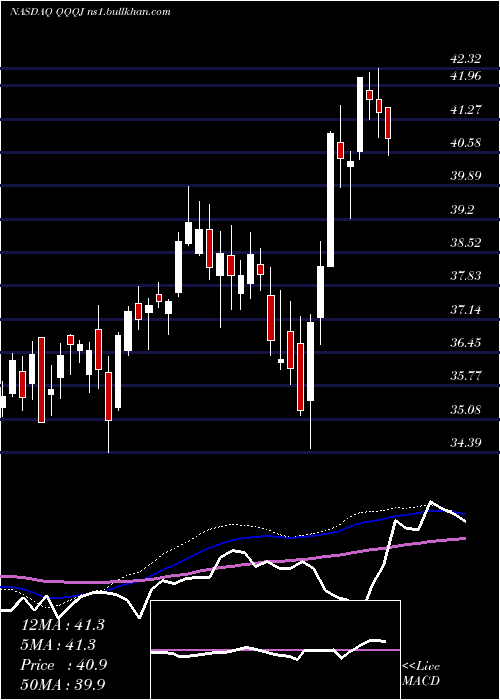Select the 41.96 price level label

[466, 76]
